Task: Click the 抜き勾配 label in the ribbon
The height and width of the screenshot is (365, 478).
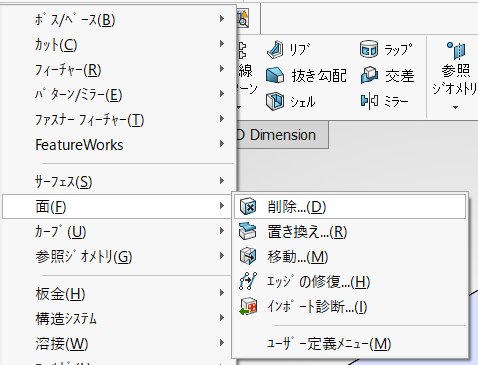Action: point(319,76)
